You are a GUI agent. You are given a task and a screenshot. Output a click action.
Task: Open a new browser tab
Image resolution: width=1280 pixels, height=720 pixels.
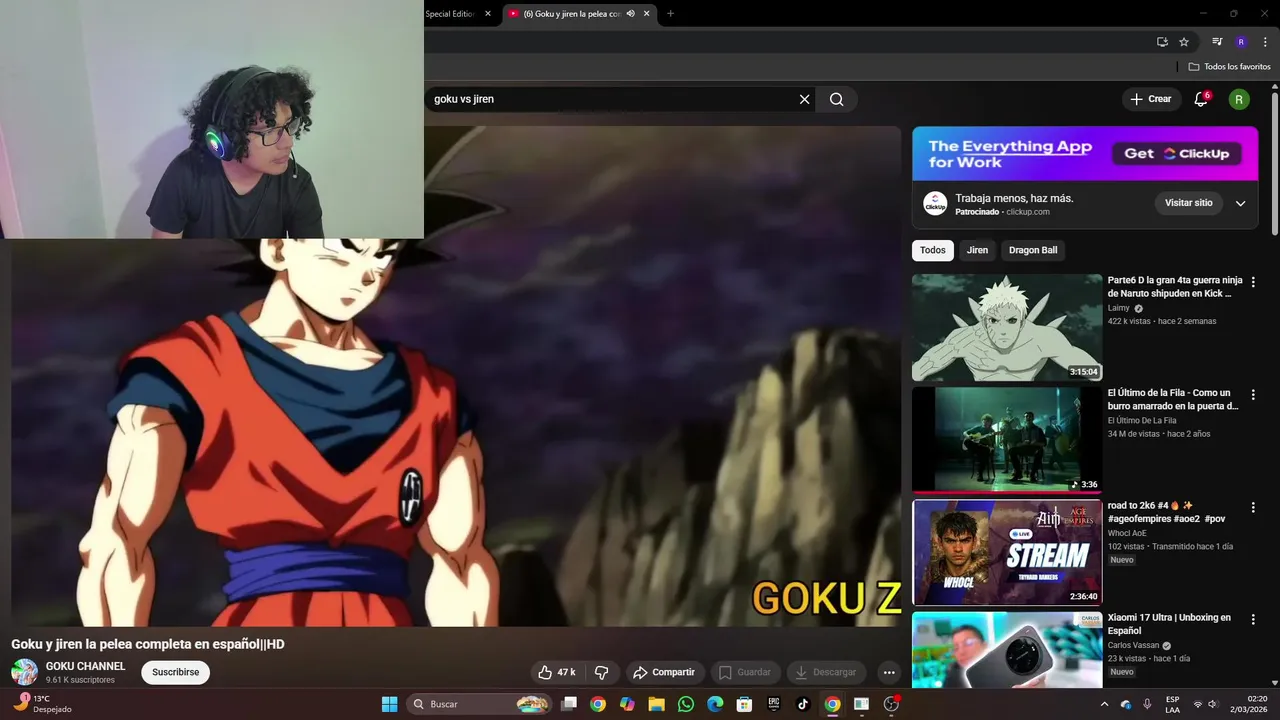[x=670, y=13]
